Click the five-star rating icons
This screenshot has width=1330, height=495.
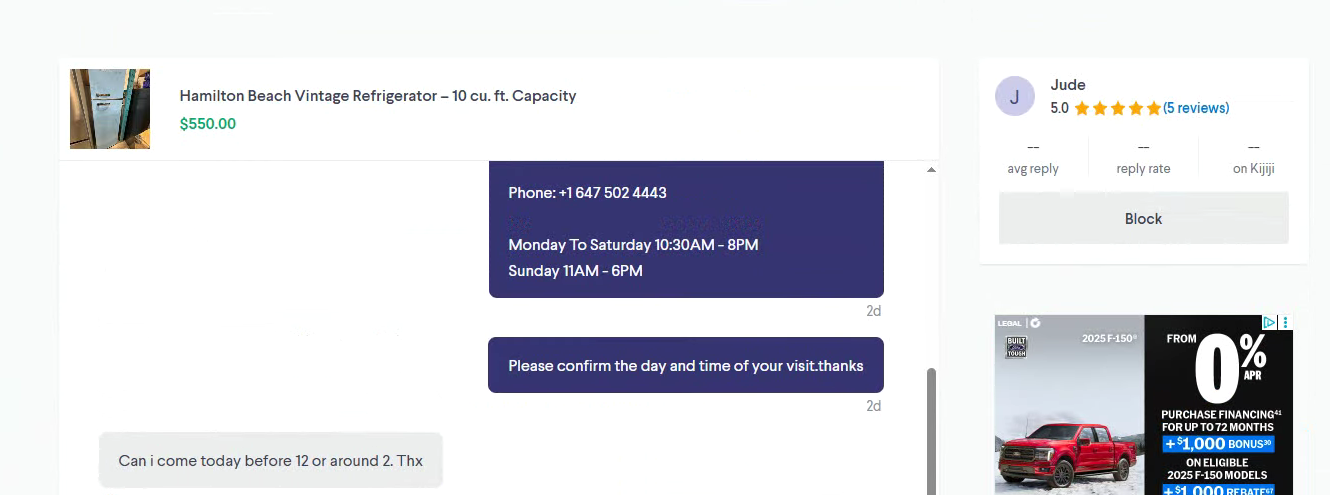(x=1117, y=108)
